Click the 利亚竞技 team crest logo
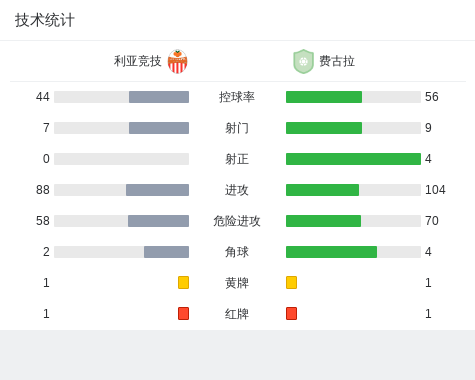475x380 pixels. click(177, 61)
